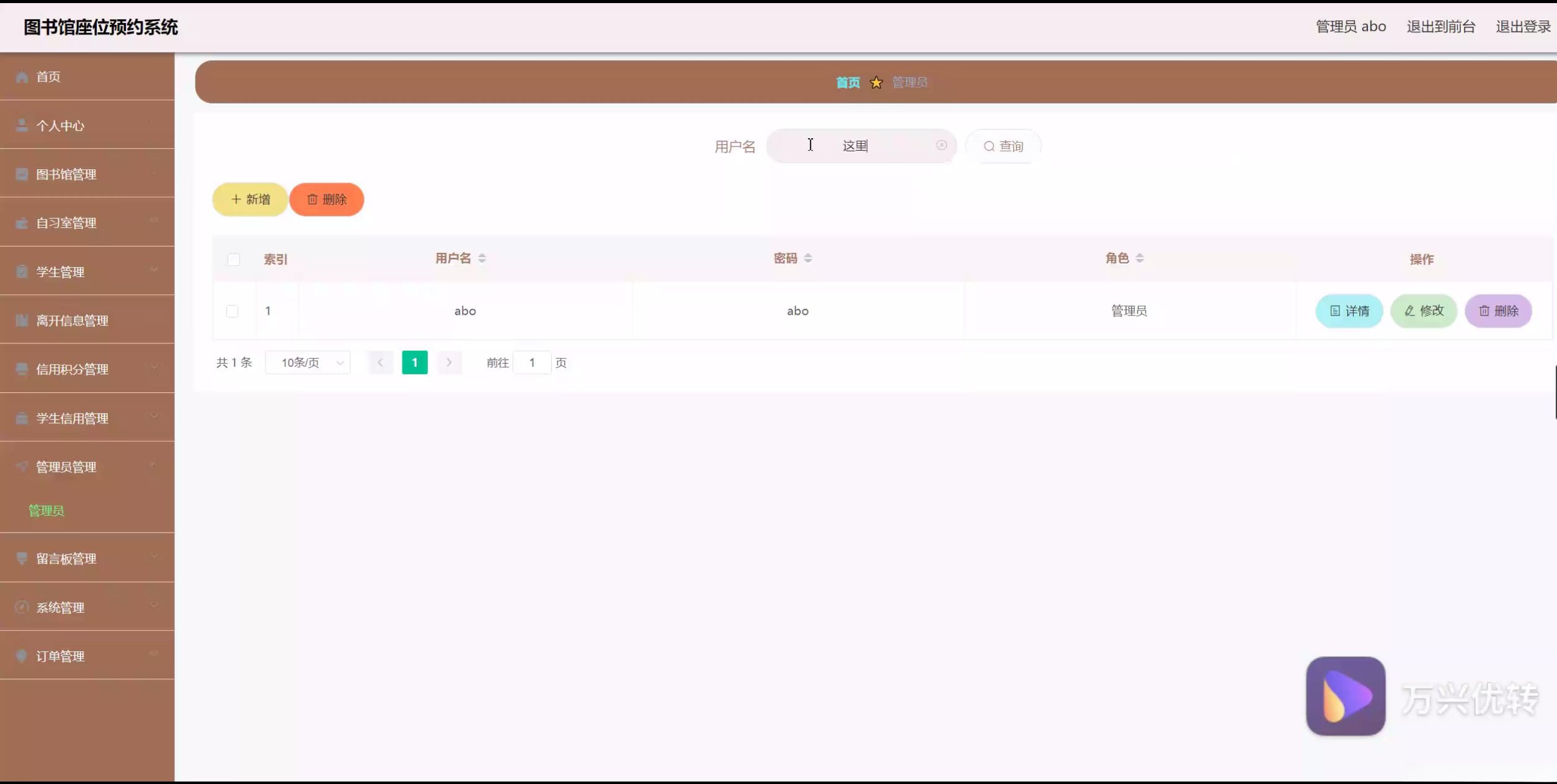Open 离开信息管理 sidebar menu
The width and height of the screenshot is (1557, 784).
87,320
